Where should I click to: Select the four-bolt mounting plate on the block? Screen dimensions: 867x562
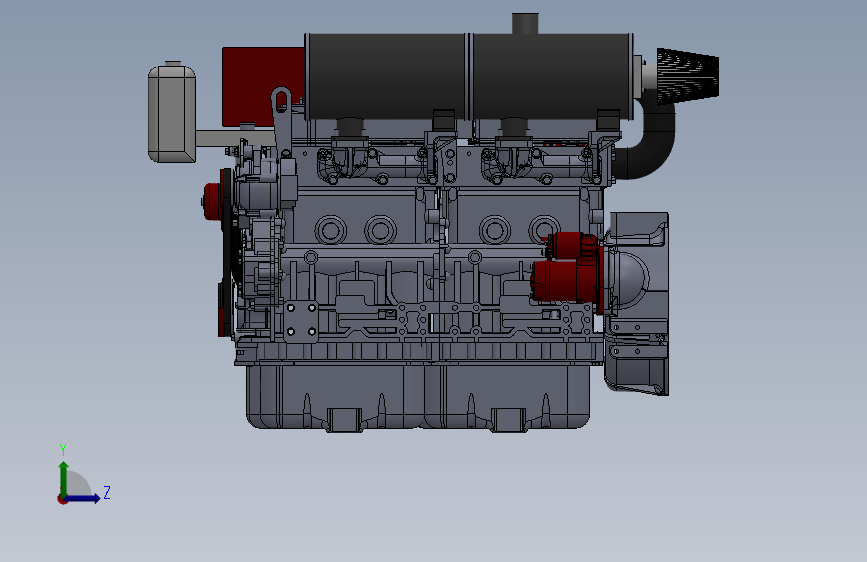pyautogui.click(x=301, y=320)
